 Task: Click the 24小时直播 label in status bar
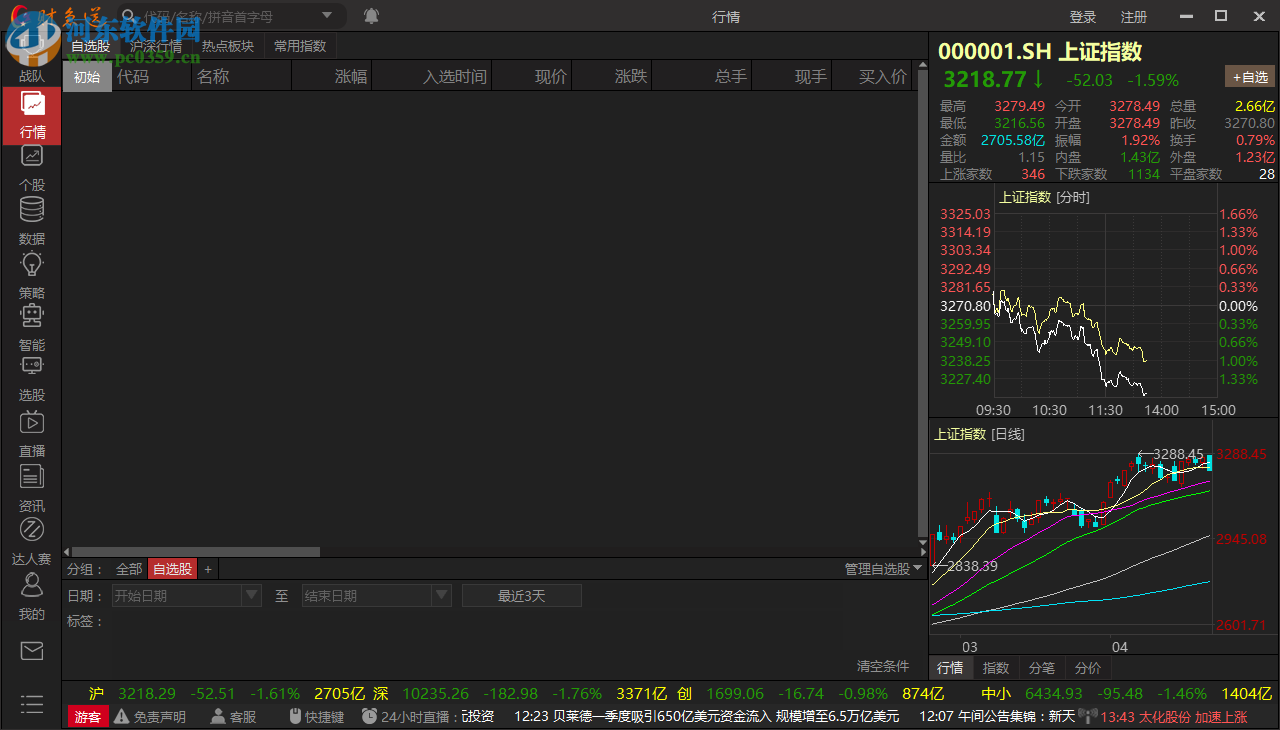tap(419, 716)
